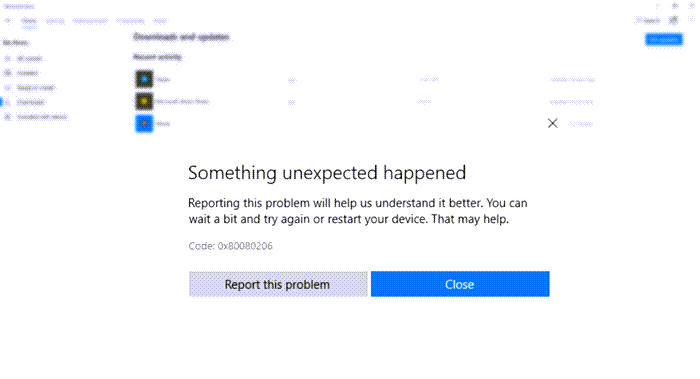The height and width of the screenshot is (379, 700).
Task: Open All owned in My library sidebar
Action: coord(29,58)
